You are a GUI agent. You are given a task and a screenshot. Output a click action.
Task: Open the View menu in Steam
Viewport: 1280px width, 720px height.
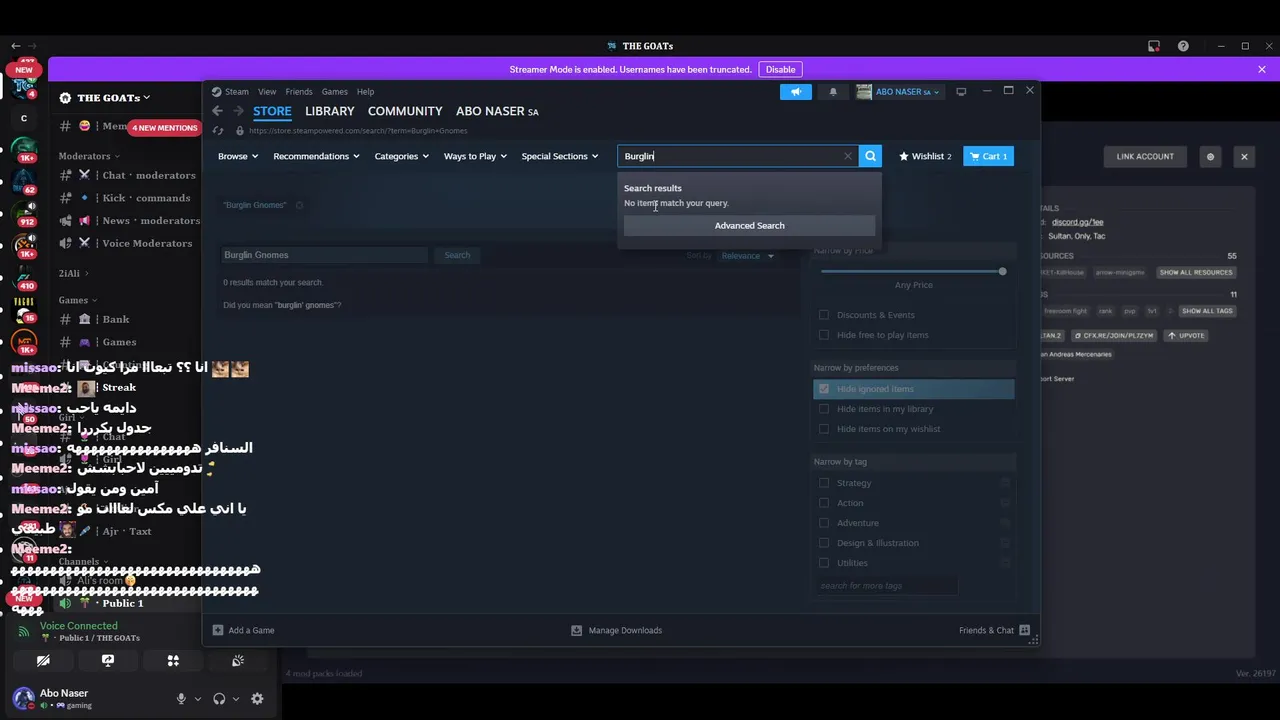pos(267,92)
